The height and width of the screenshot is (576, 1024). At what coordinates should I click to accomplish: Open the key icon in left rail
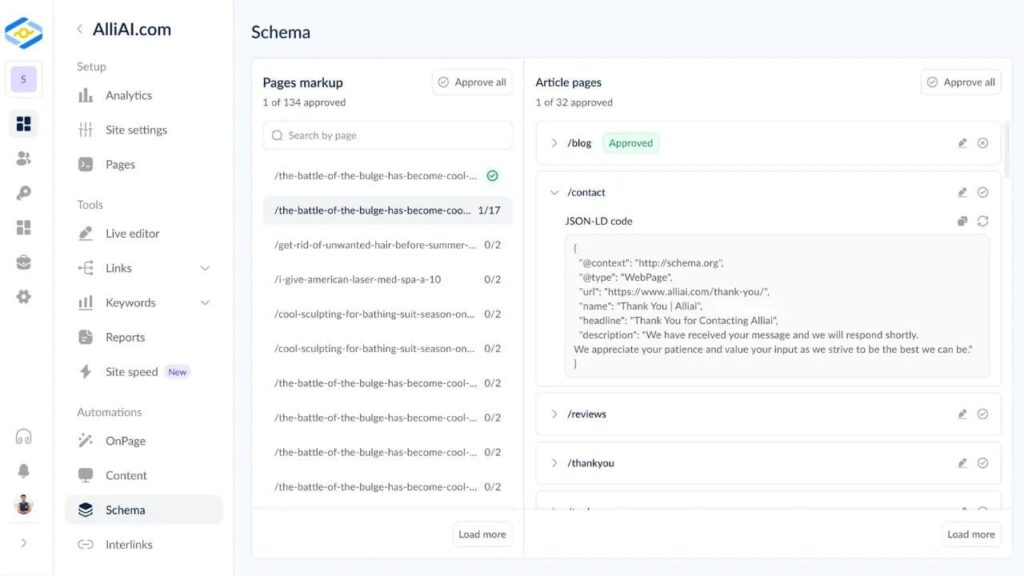click(23, 193)
